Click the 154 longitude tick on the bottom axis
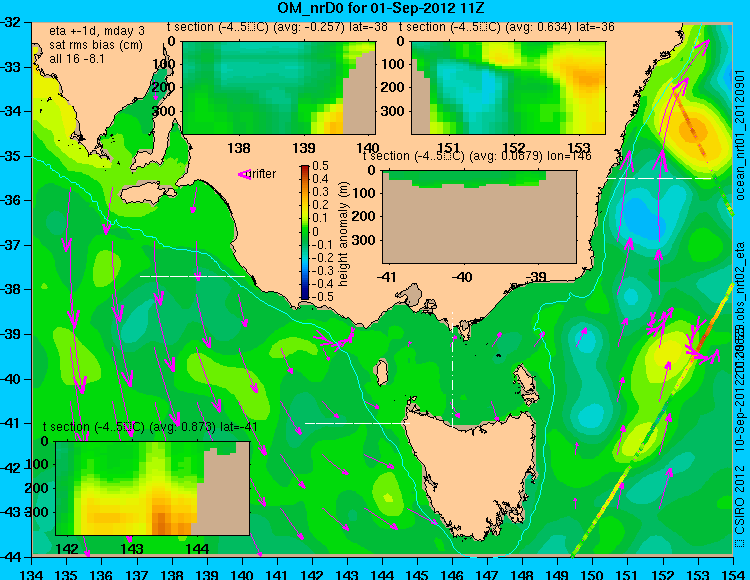 coord(733,574)
